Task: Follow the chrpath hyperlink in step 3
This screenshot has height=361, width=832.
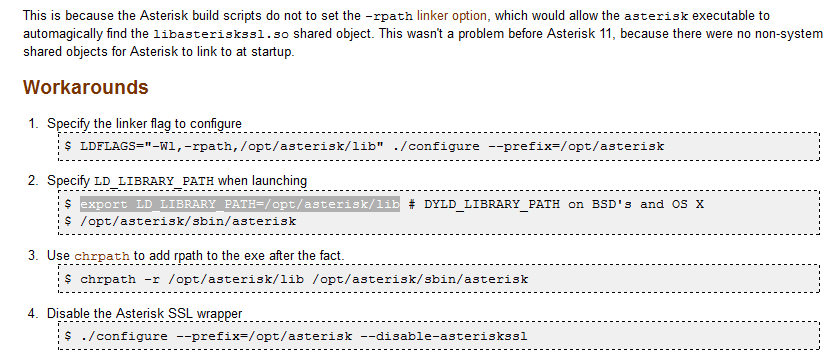Action: (x=102, y=256)
